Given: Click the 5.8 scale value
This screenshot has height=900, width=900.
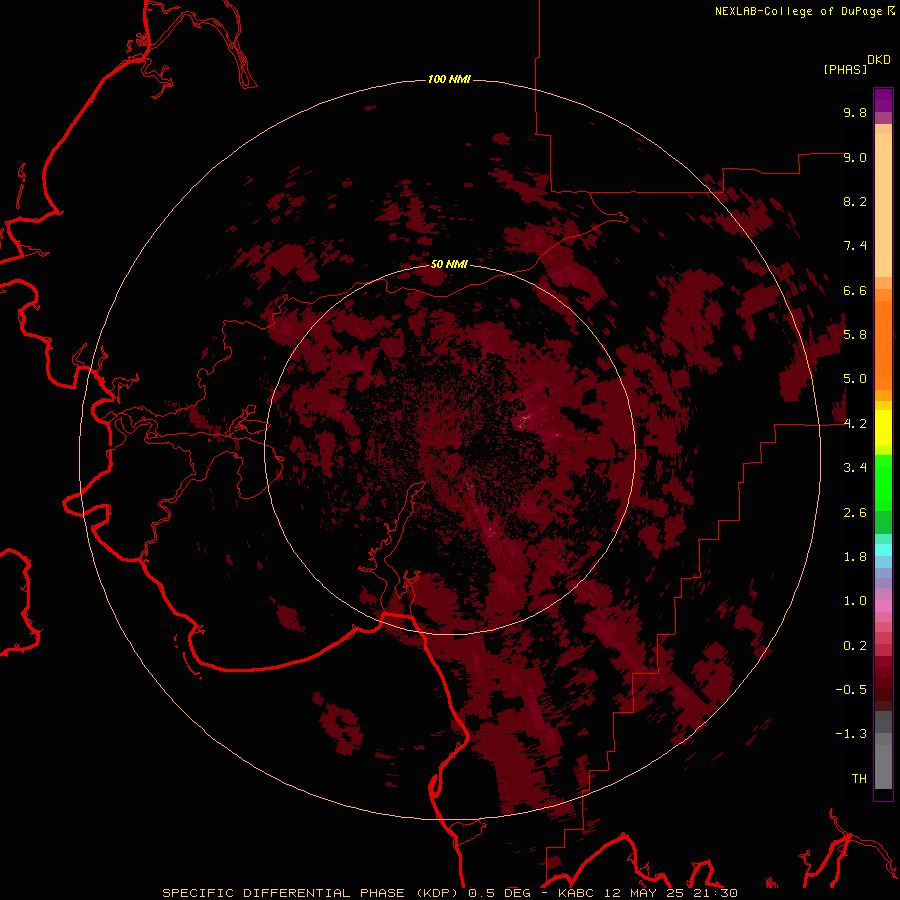Looking at the screenshot, I should (x=855, y=335).
